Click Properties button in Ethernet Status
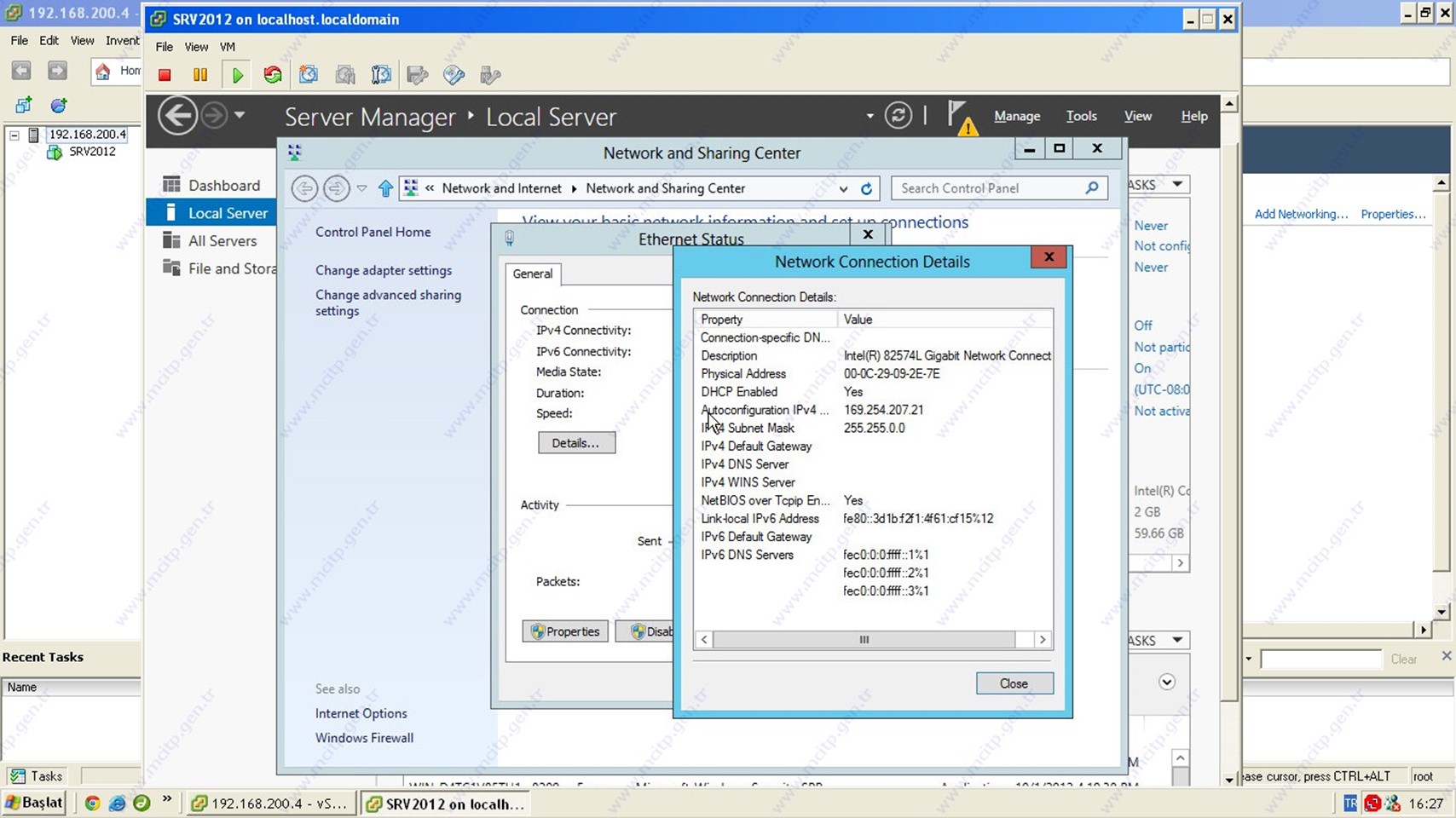 click(565, 631)
